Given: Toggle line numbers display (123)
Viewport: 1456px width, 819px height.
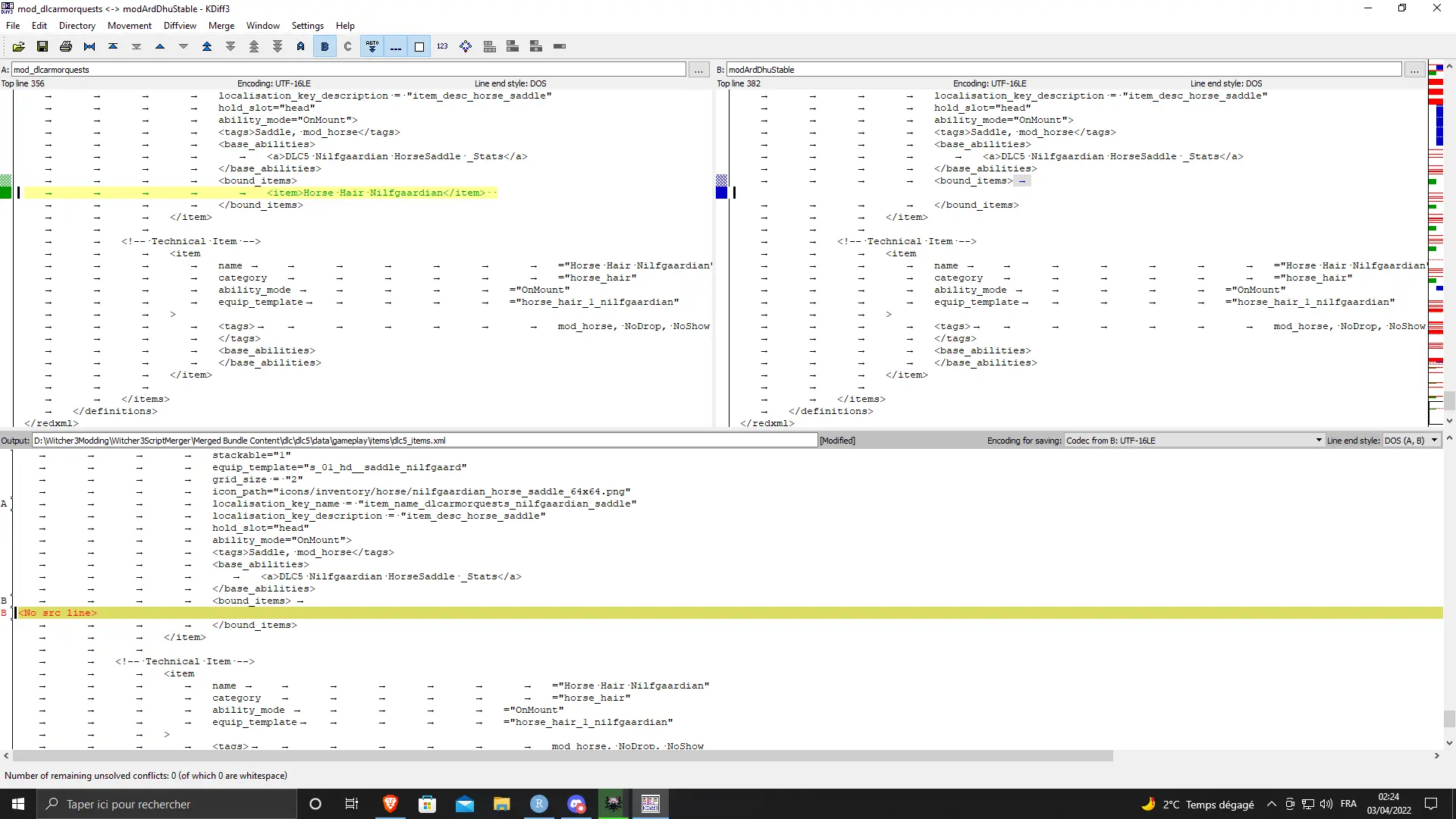Looking at the screenshot, I should coord(442,46).
